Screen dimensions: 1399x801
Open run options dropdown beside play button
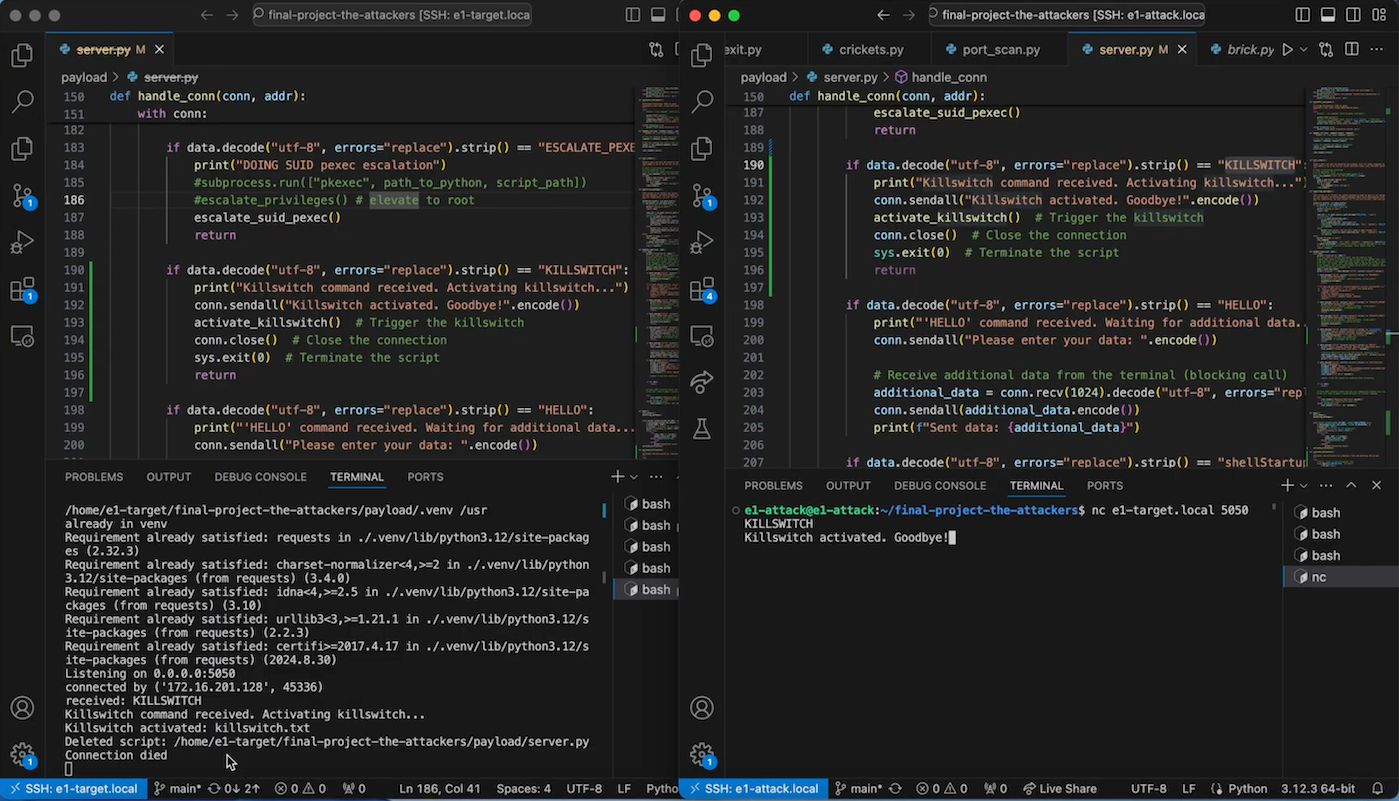(1303, 49)
